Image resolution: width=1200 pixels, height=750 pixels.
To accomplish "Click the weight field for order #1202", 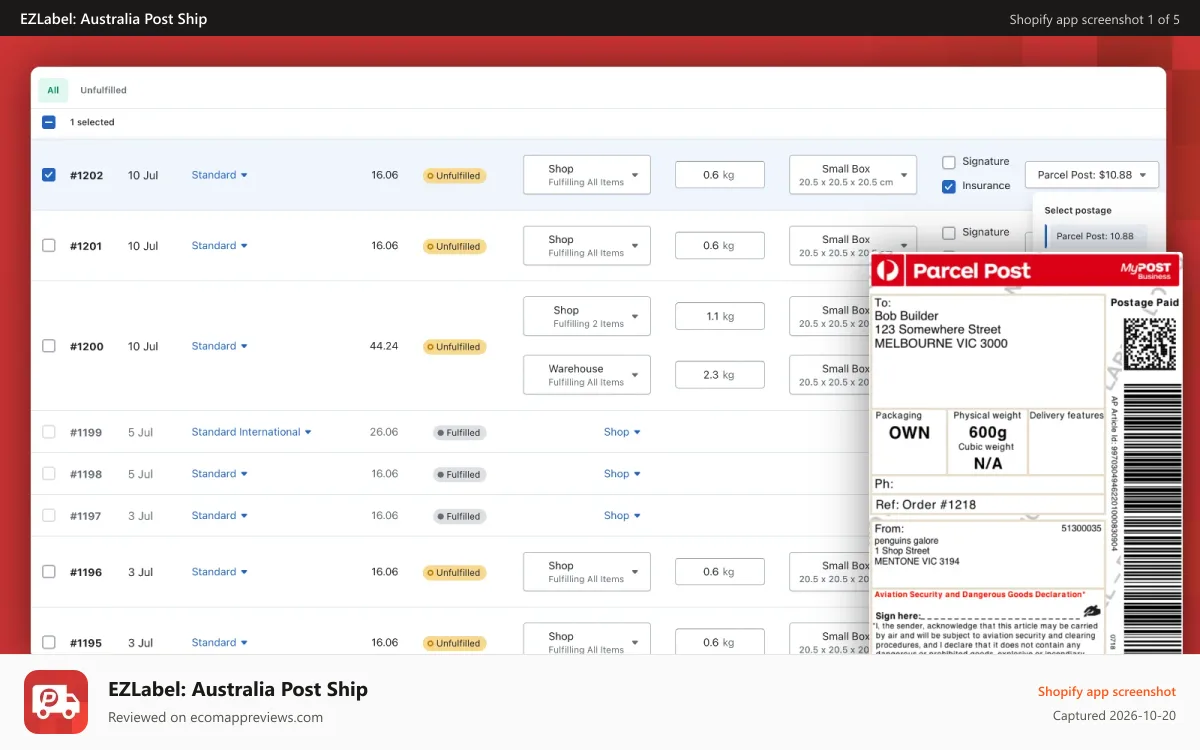I will click(720, 175).
